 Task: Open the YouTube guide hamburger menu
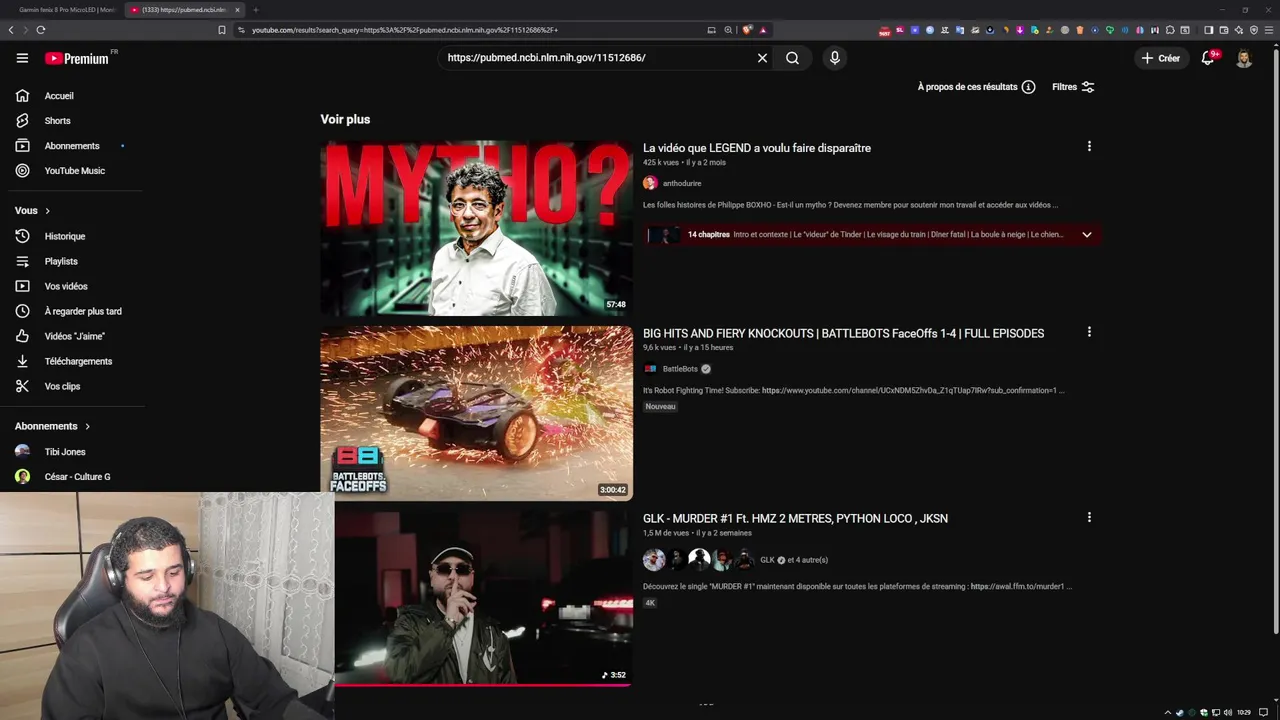point(22,58)
